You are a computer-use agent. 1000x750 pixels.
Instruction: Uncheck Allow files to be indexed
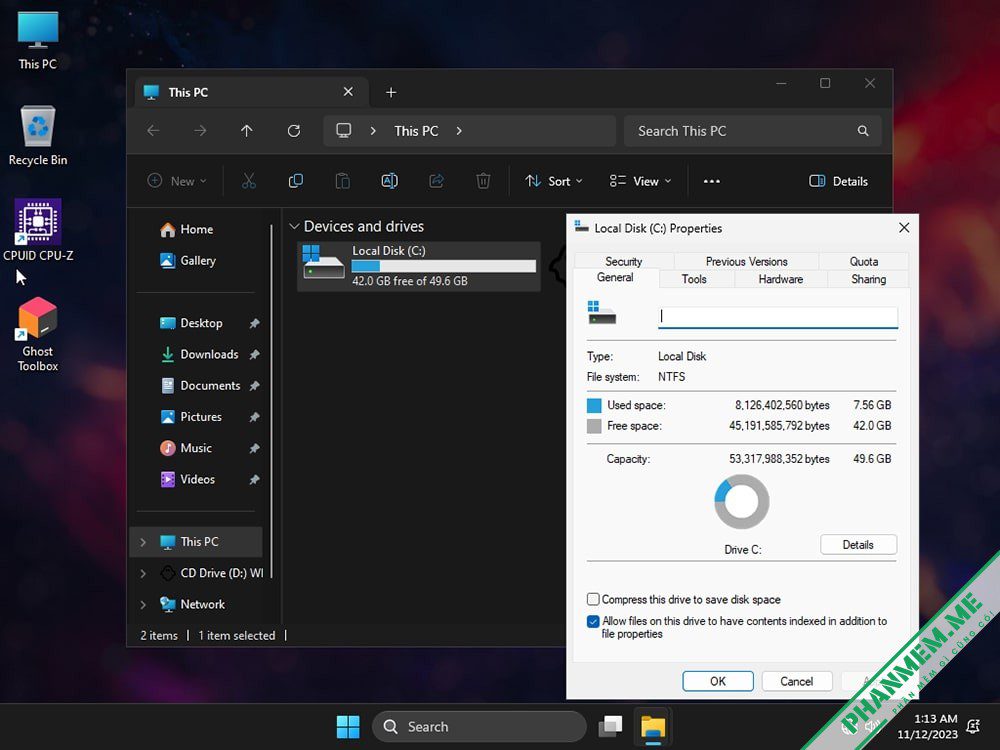click(593, 621)
